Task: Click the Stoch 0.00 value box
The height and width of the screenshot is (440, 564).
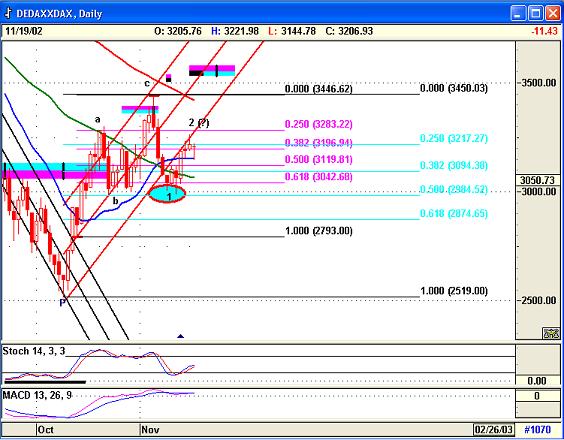Action: (538, 381)
